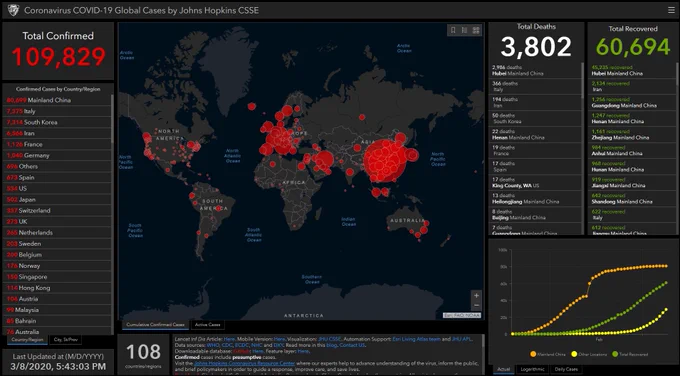Show the map legend list icon
Image resolution: width=680 pixels, height=376 pixels.
(x=464, y=30)
